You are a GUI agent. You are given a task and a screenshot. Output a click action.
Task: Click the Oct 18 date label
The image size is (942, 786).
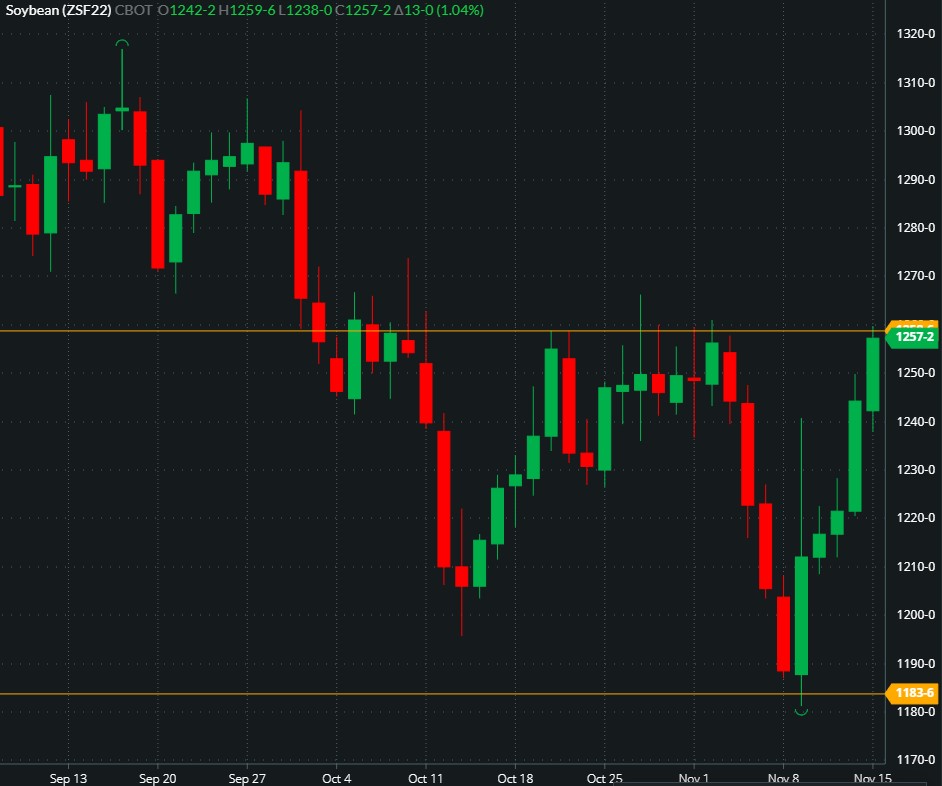[x=515, y=778]
